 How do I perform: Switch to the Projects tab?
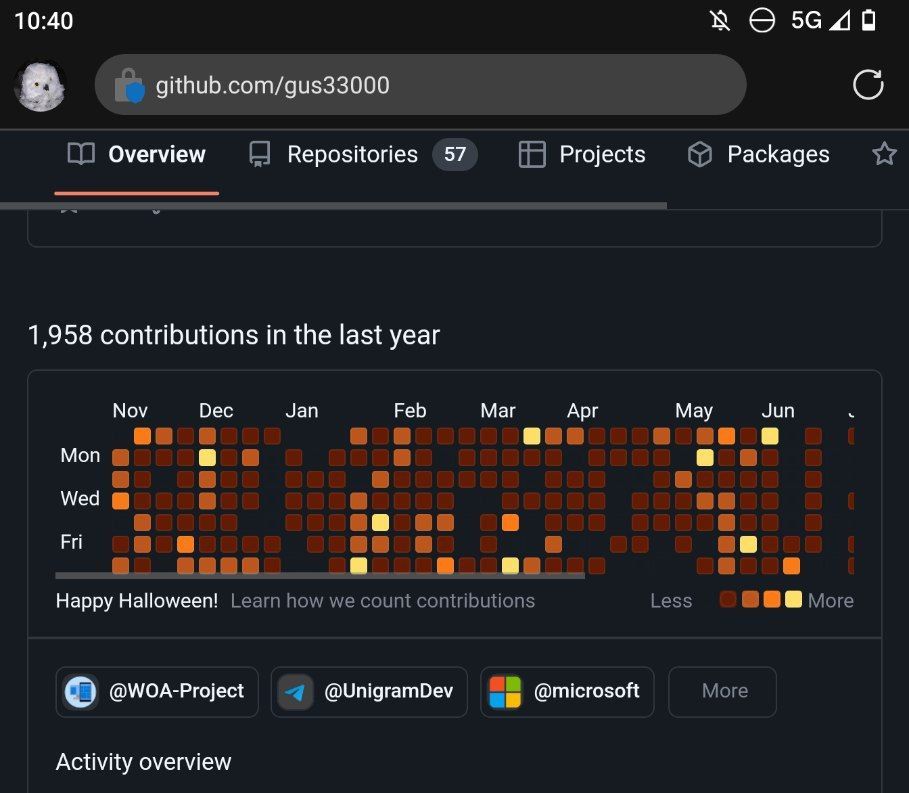pyautogui.click(x=582, y=154)
